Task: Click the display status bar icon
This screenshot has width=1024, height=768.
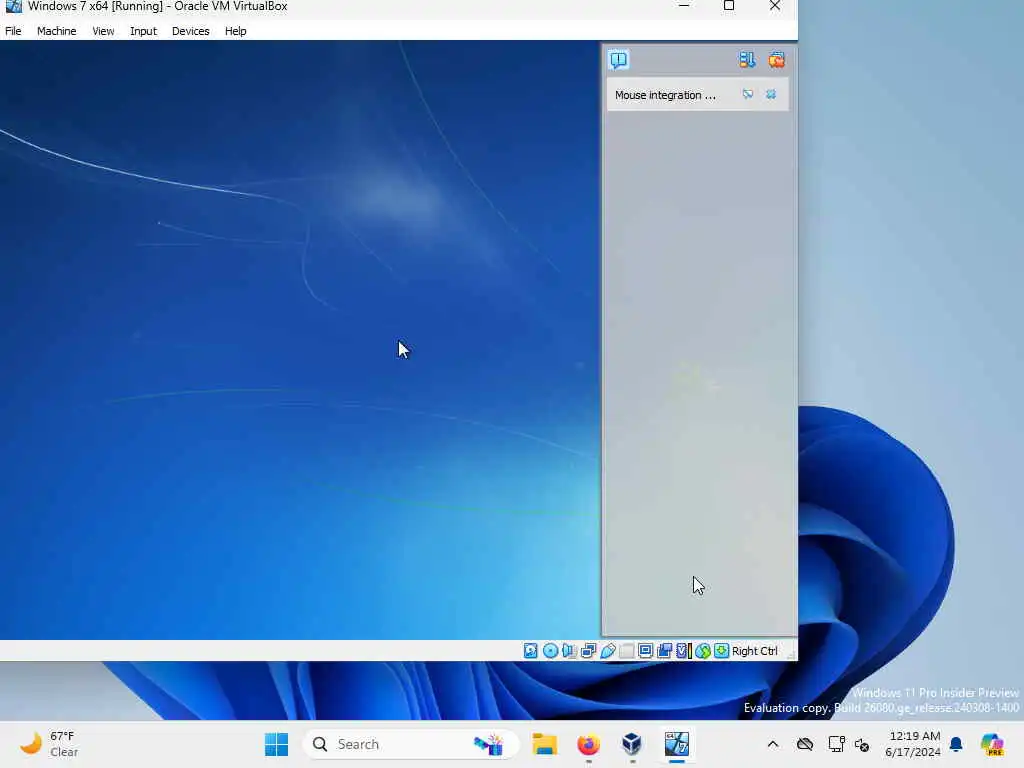Action: click(645, 650)
